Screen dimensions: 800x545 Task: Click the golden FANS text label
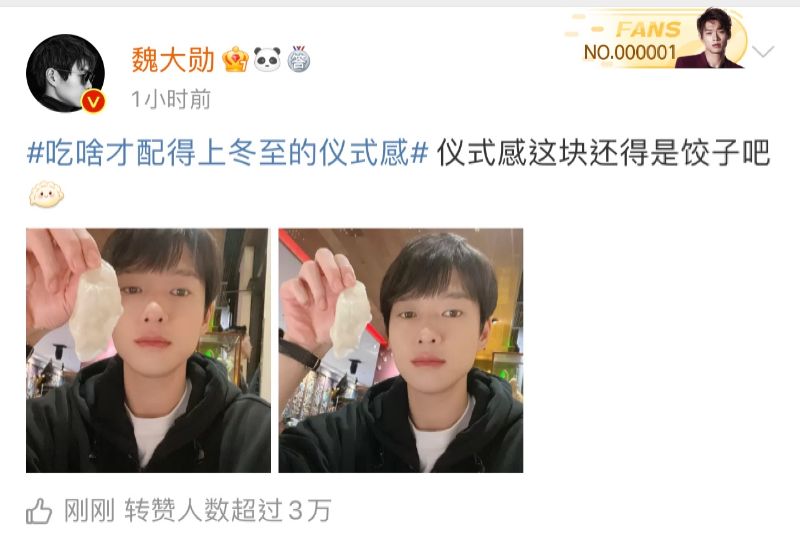point(648,29)
